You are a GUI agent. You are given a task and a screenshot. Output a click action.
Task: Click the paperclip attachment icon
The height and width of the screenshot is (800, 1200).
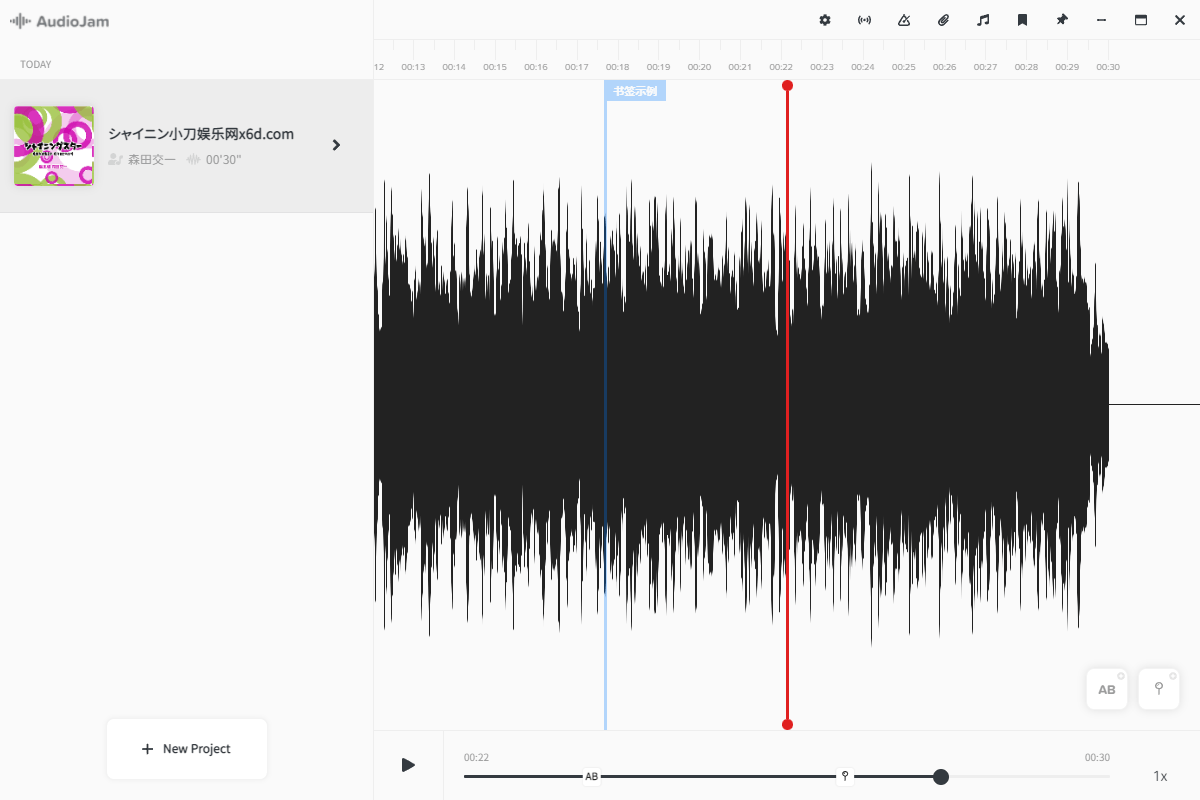(942, 20)
